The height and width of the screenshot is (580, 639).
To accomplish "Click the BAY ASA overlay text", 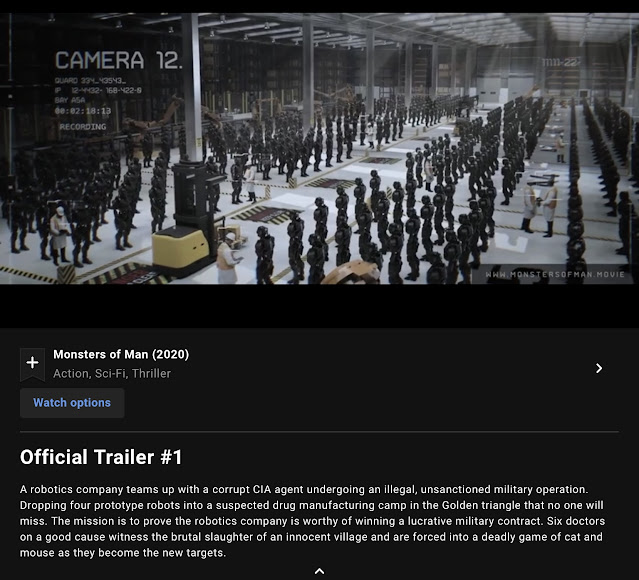I will (70, 100).
